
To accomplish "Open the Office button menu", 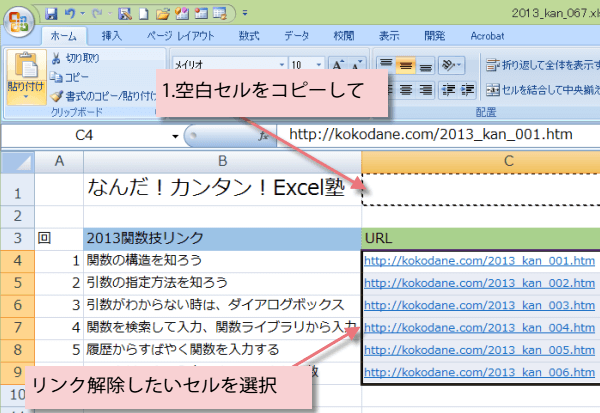I will pyautogui.click(x=19, y=21).
